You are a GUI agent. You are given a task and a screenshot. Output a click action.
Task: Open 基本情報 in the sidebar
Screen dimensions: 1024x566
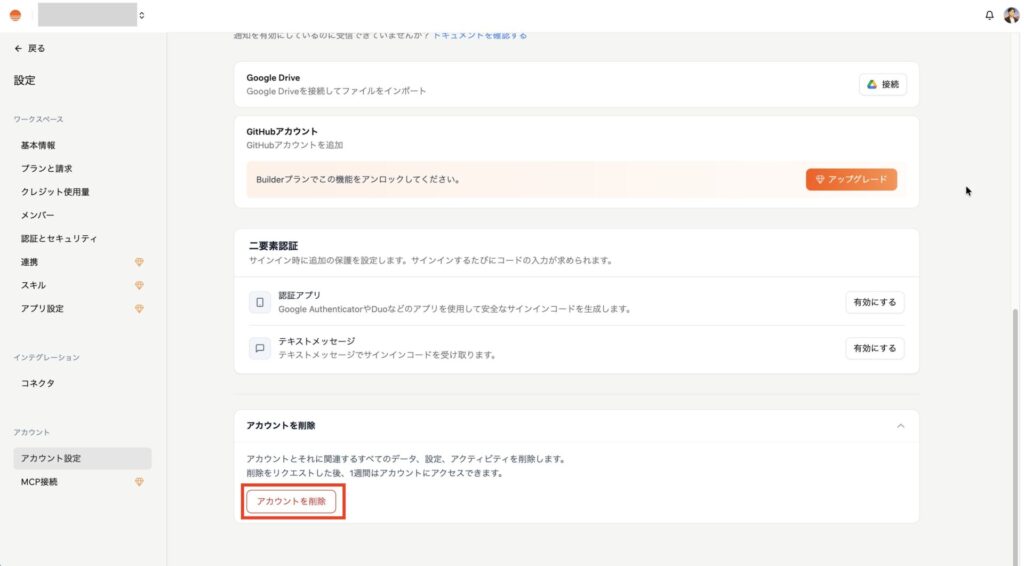(38, 145)
